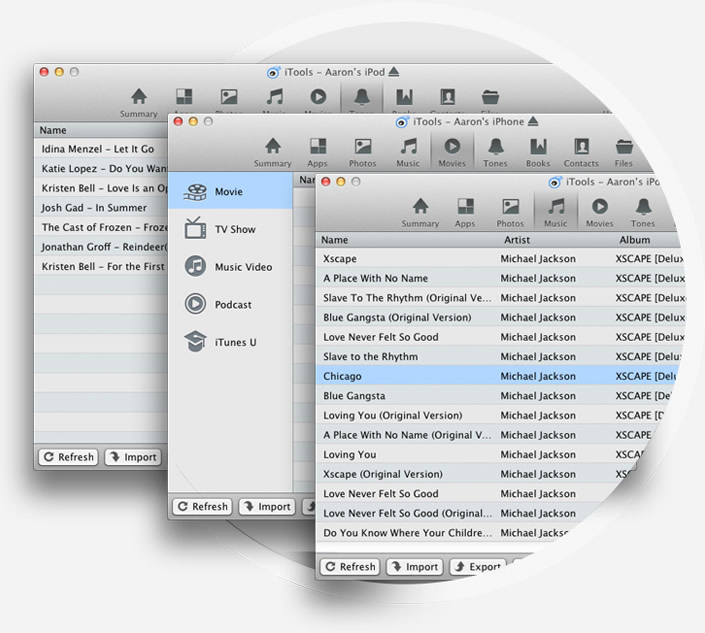Image resolution: width=705 pixels, height=633 pixels.
Task: Open the Files folder icon in iPhone window
Action: pos(624,151)
